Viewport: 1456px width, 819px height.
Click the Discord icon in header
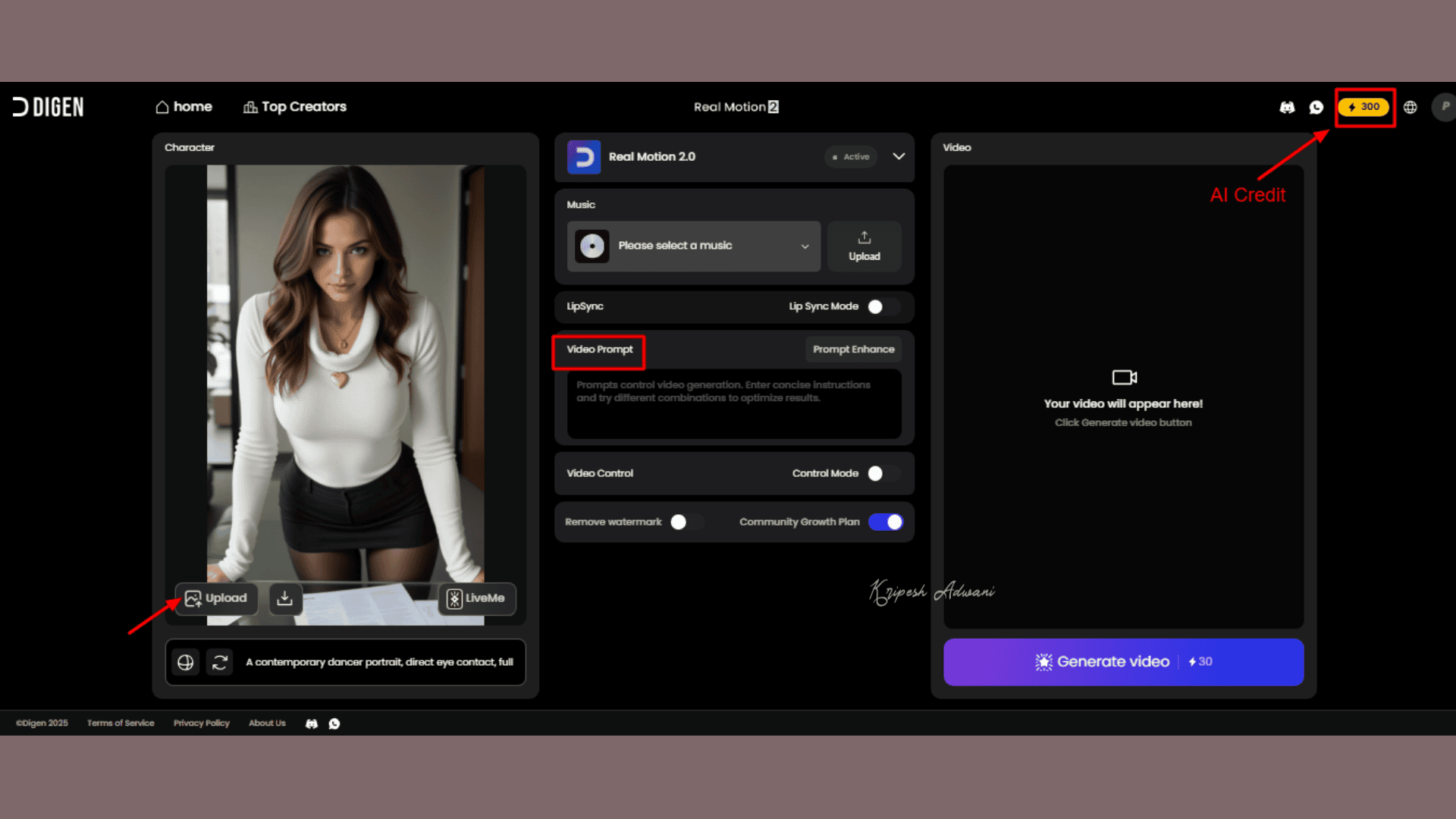pos(1287,107)
